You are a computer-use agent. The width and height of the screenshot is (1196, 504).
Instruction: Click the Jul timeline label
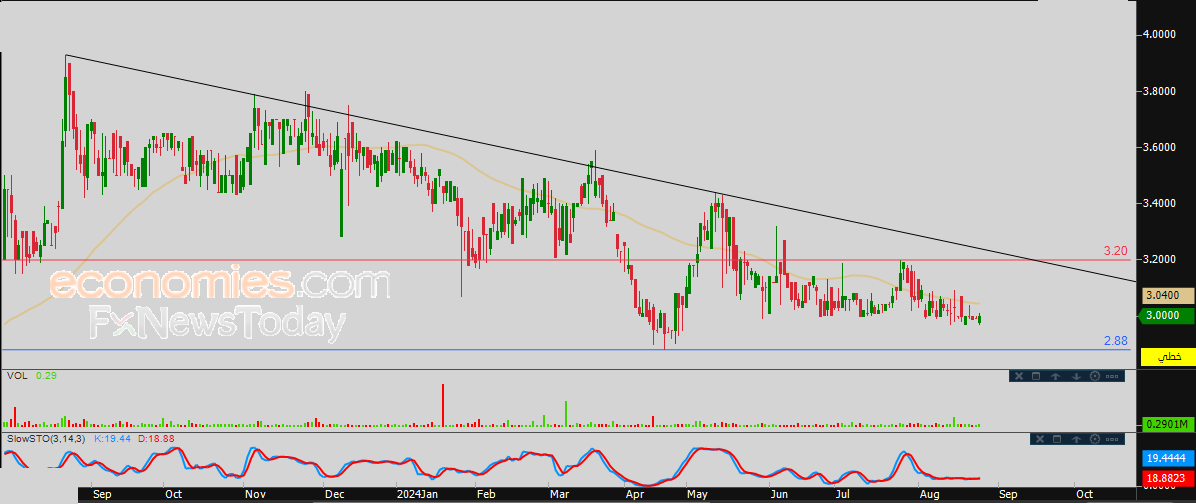pyautogui.click(x=842, y=494)
